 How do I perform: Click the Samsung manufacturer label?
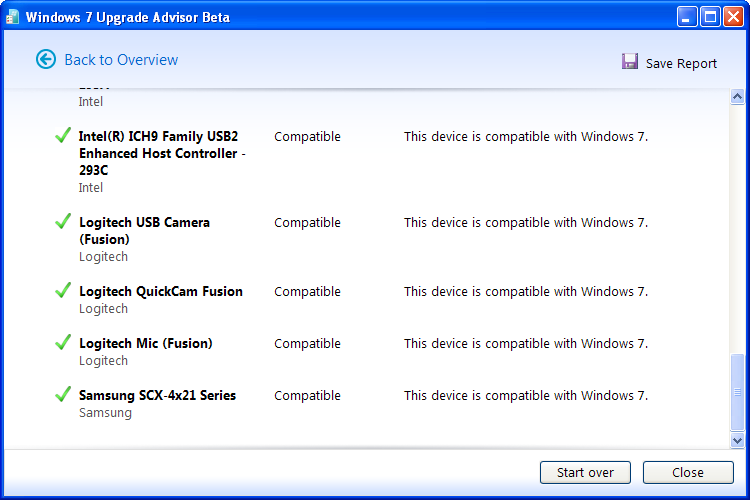tap(105, 413)
